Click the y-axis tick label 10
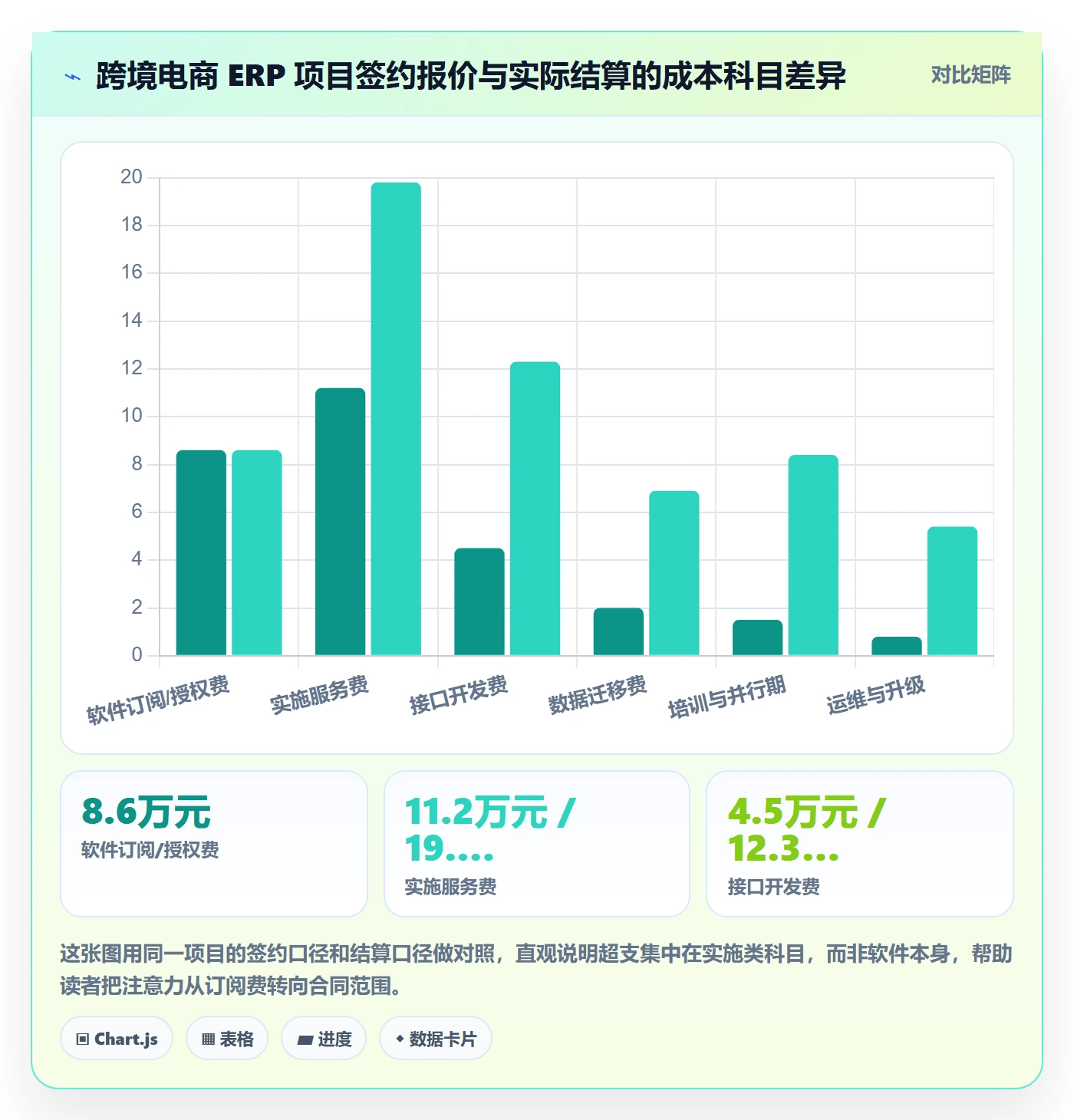 [x=132, y=416]
